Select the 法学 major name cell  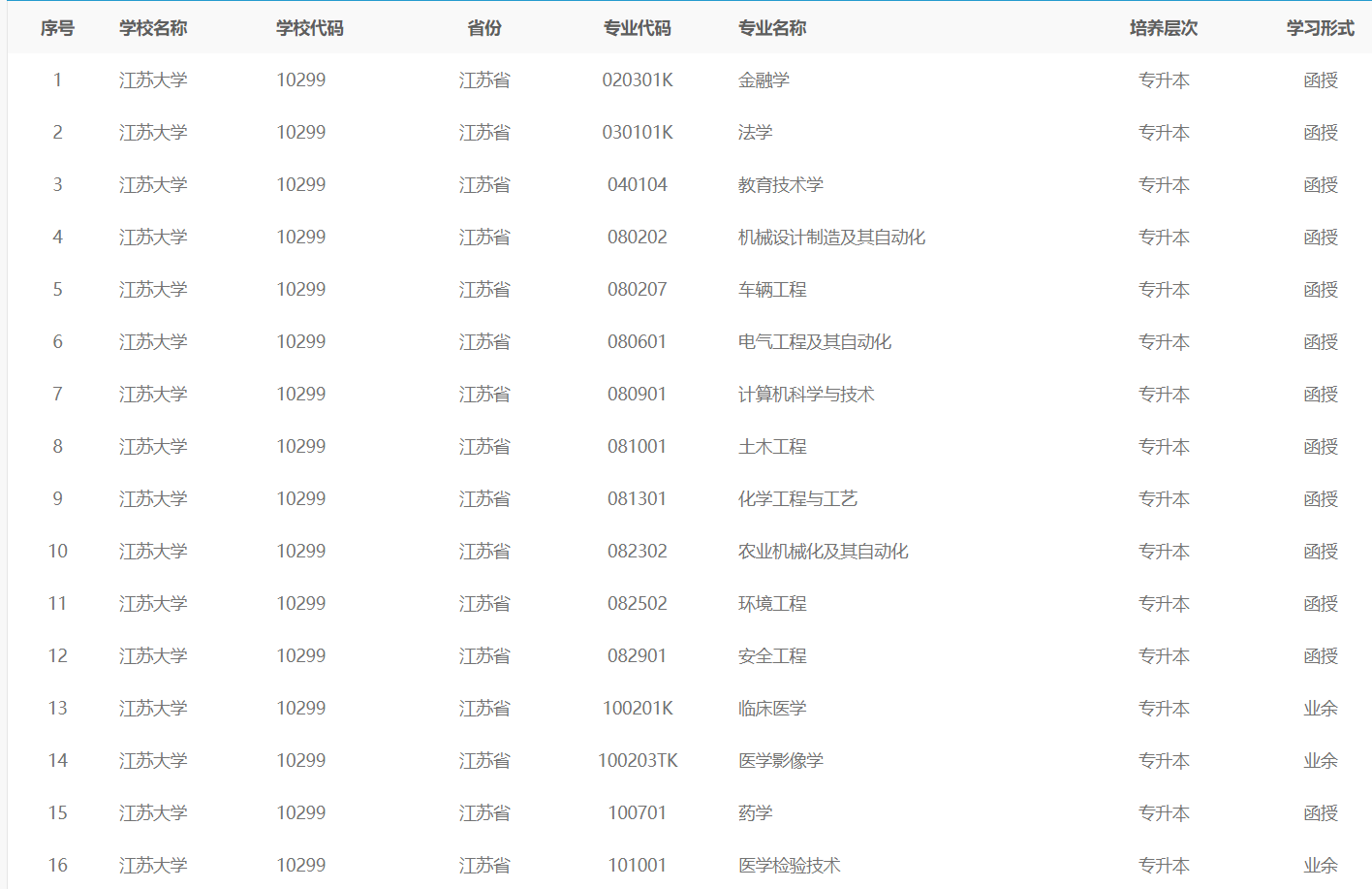(x=755, y=133)
